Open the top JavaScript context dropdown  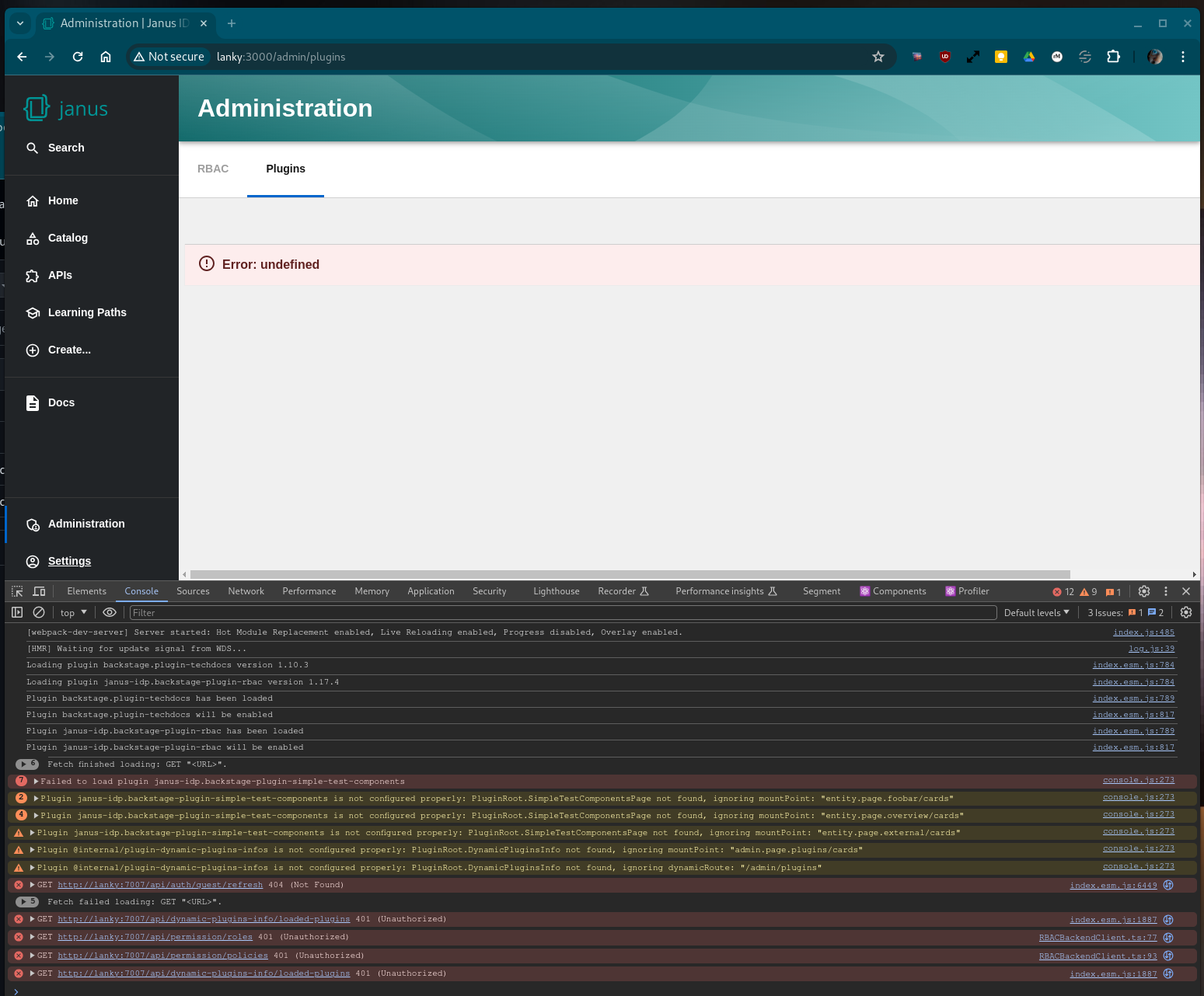(x=74, y=612)
